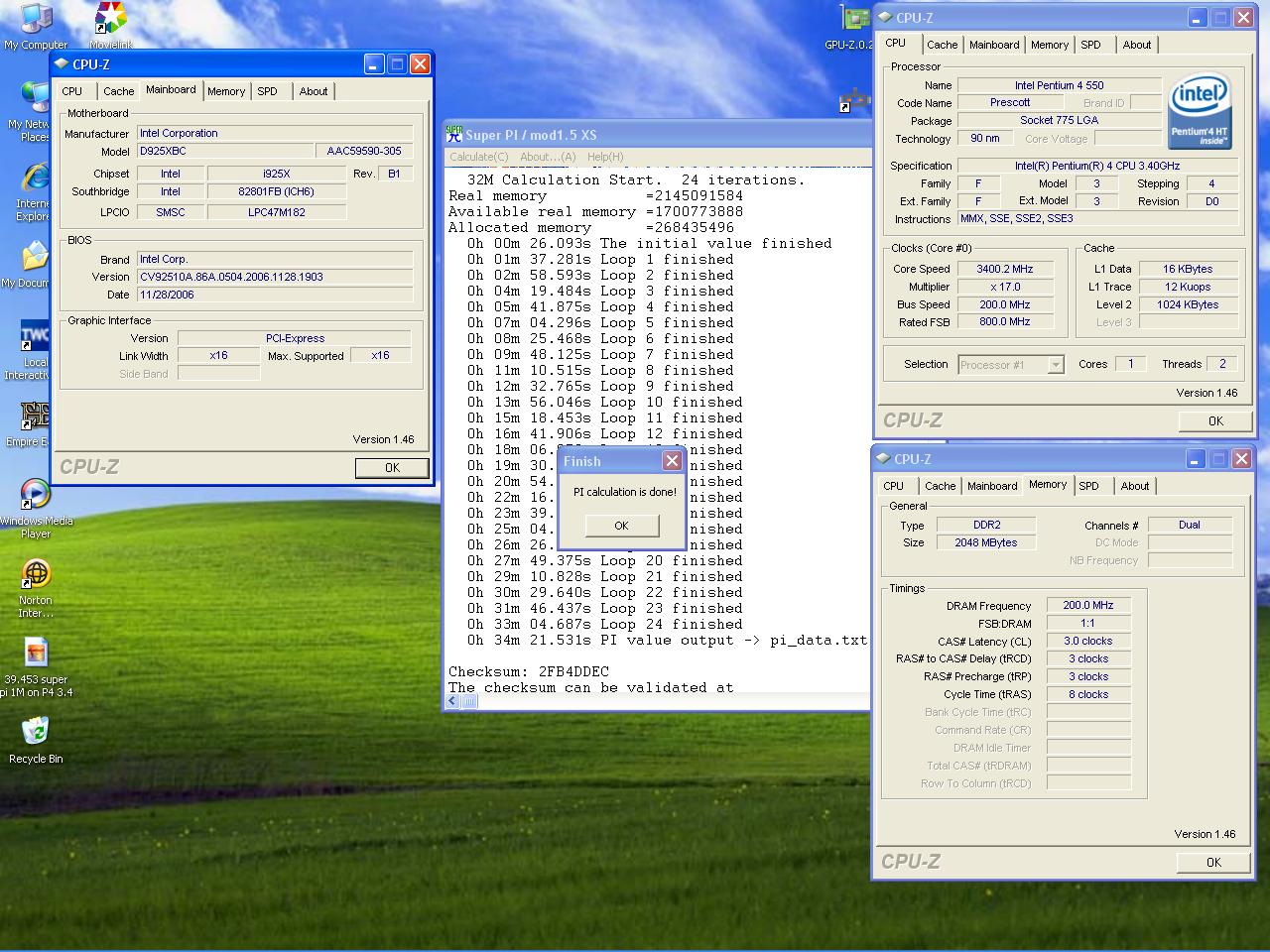Open the super pi 1M image file
1270x952 pixels.
[36, 667]
